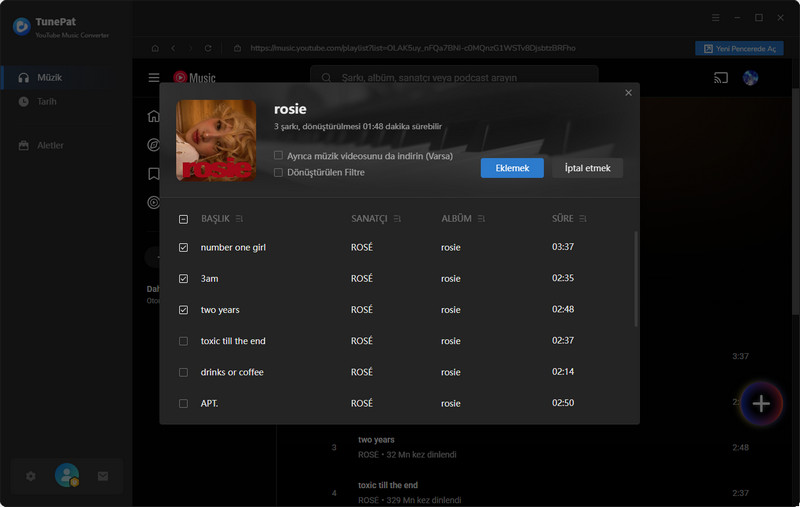The height and width of the screenshot is (507, 800).
Task: Sort by SANATÇI column icon
Action: click(x=397, y=219)
